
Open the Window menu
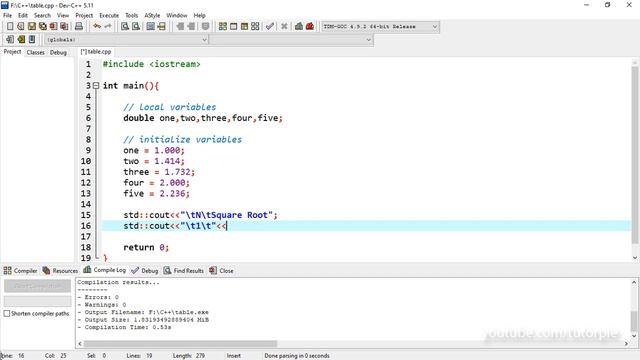(177, 15)
